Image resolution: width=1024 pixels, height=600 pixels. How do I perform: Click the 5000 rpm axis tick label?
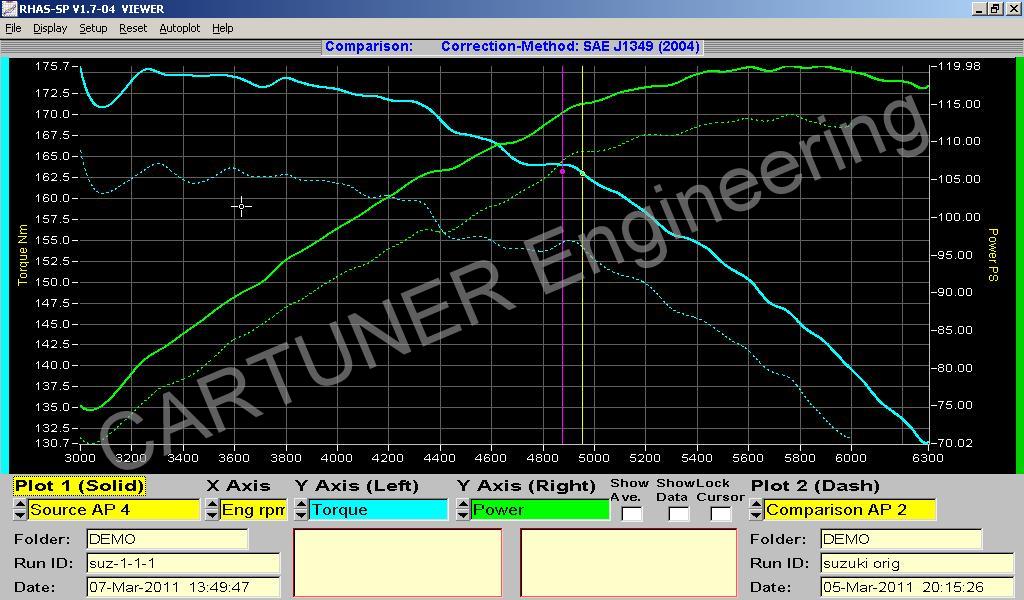[x=594, y=458]
